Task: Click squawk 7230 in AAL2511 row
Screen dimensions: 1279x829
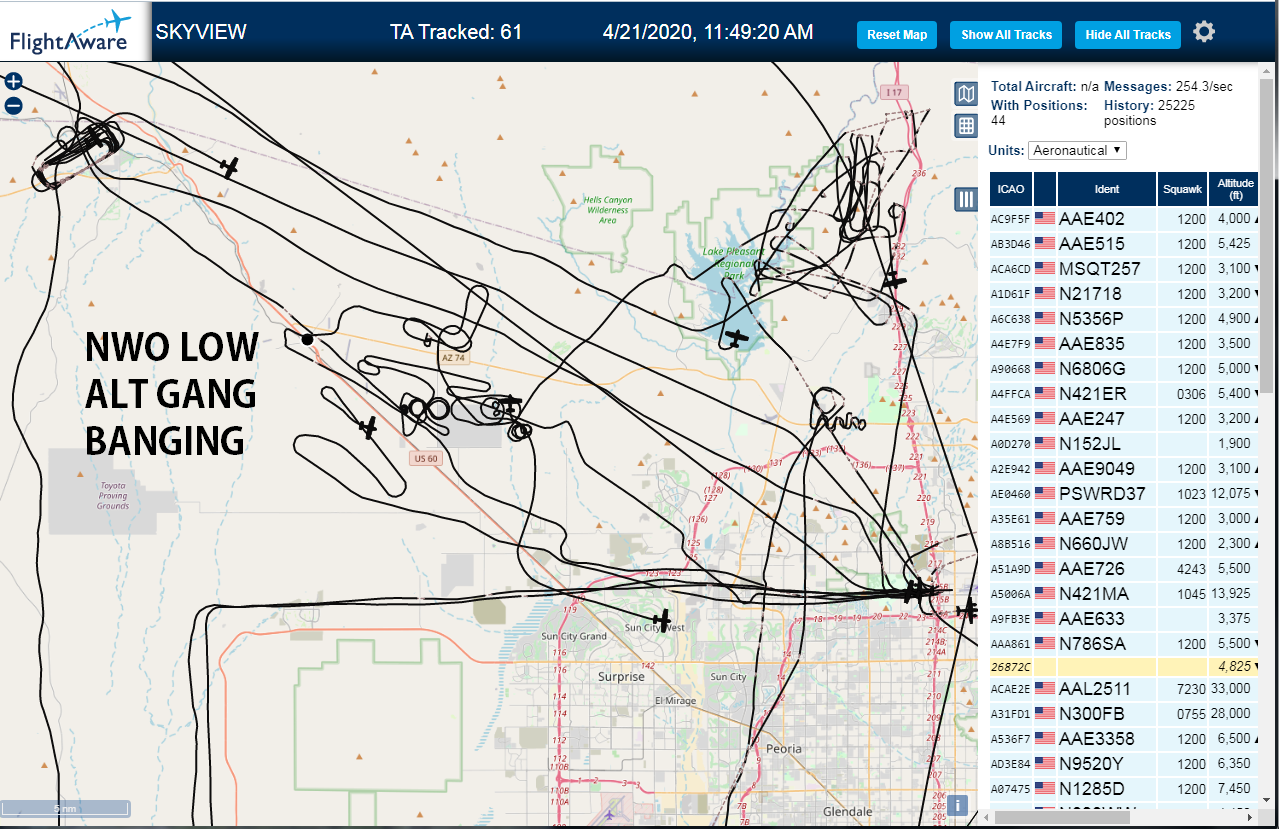Action: point(1191,689)
